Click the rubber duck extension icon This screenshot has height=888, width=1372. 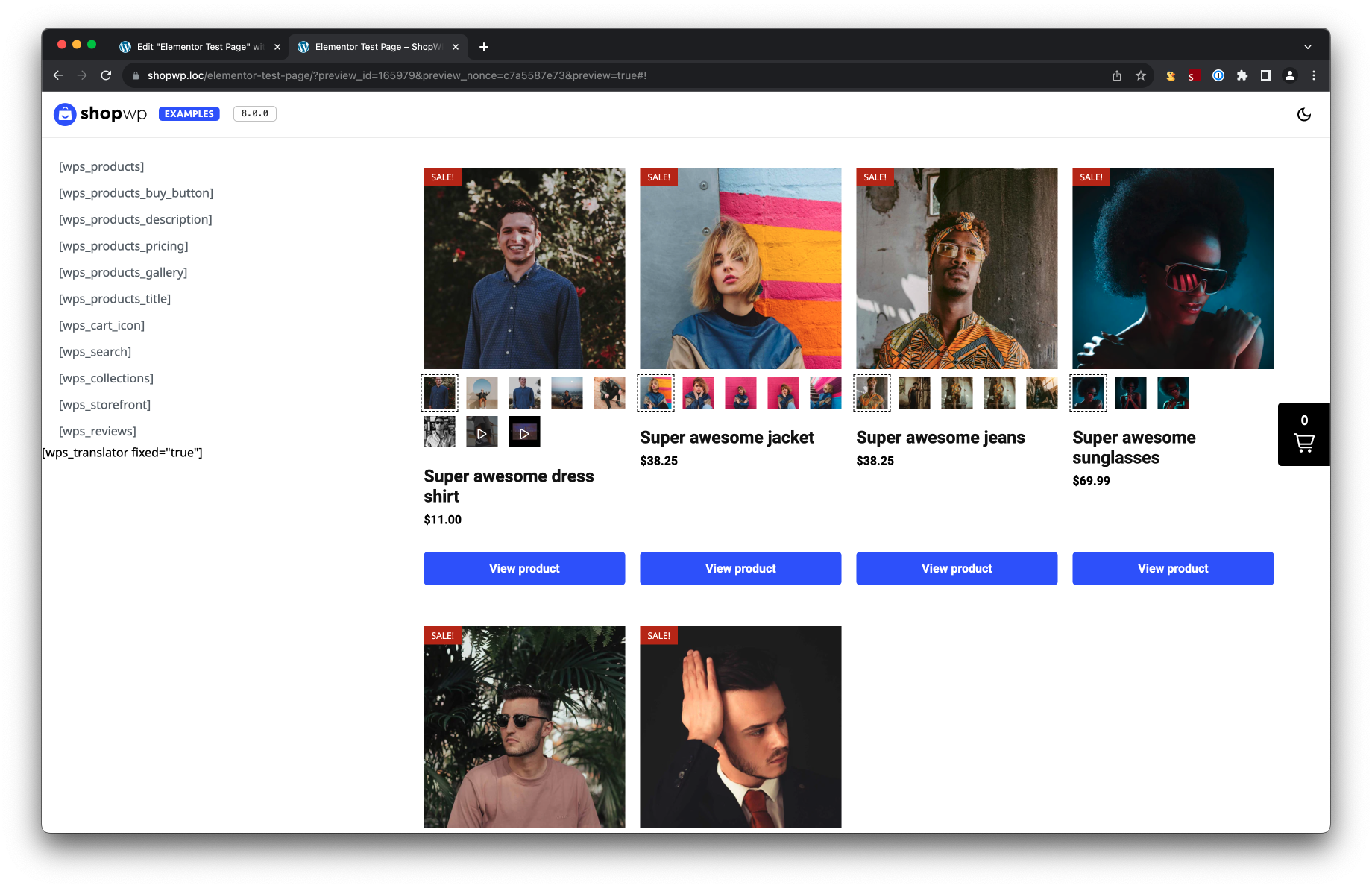(1170, 75)
